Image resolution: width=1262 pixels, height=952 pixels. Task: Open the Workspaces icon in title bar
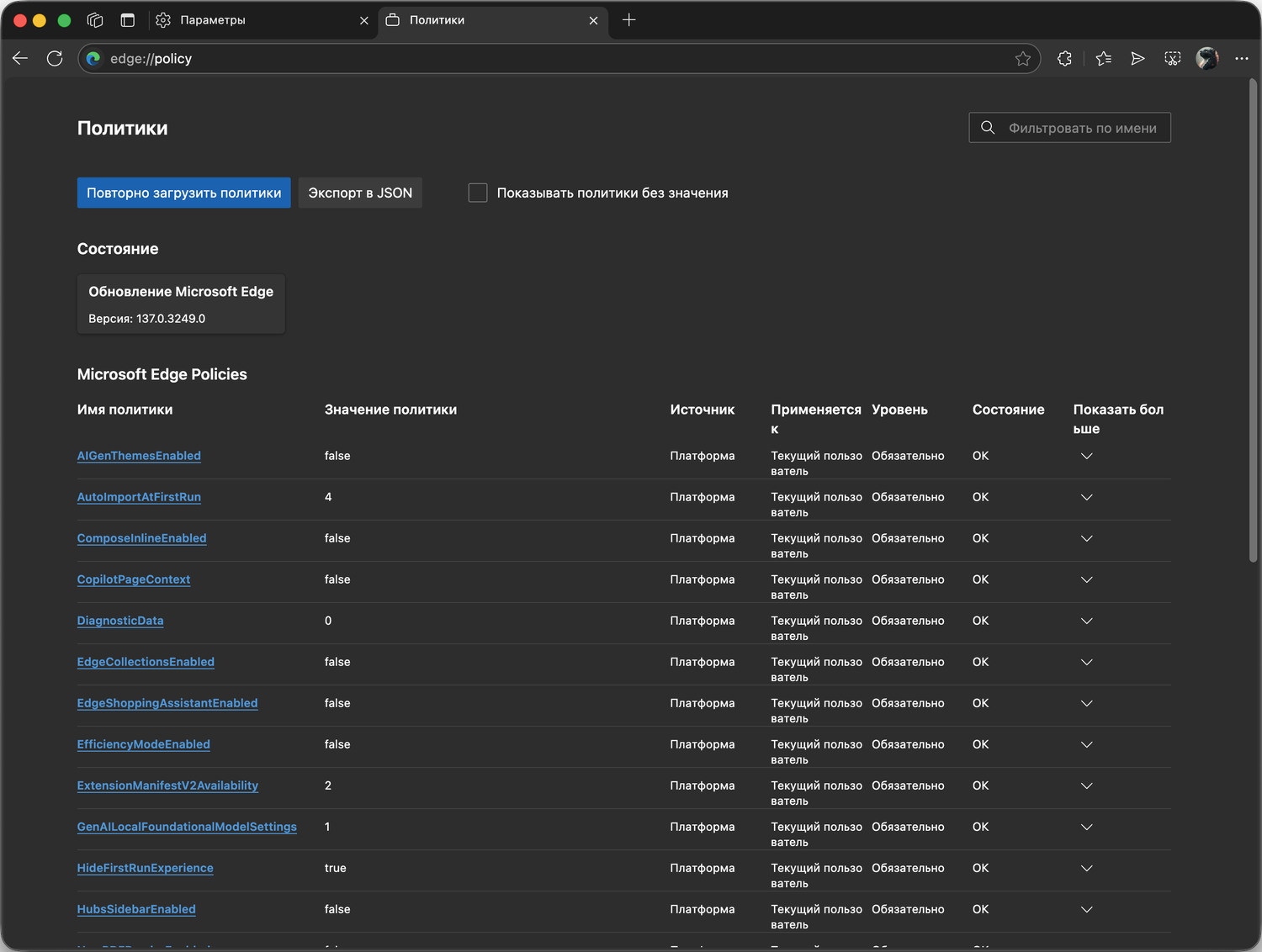[95, 20]
